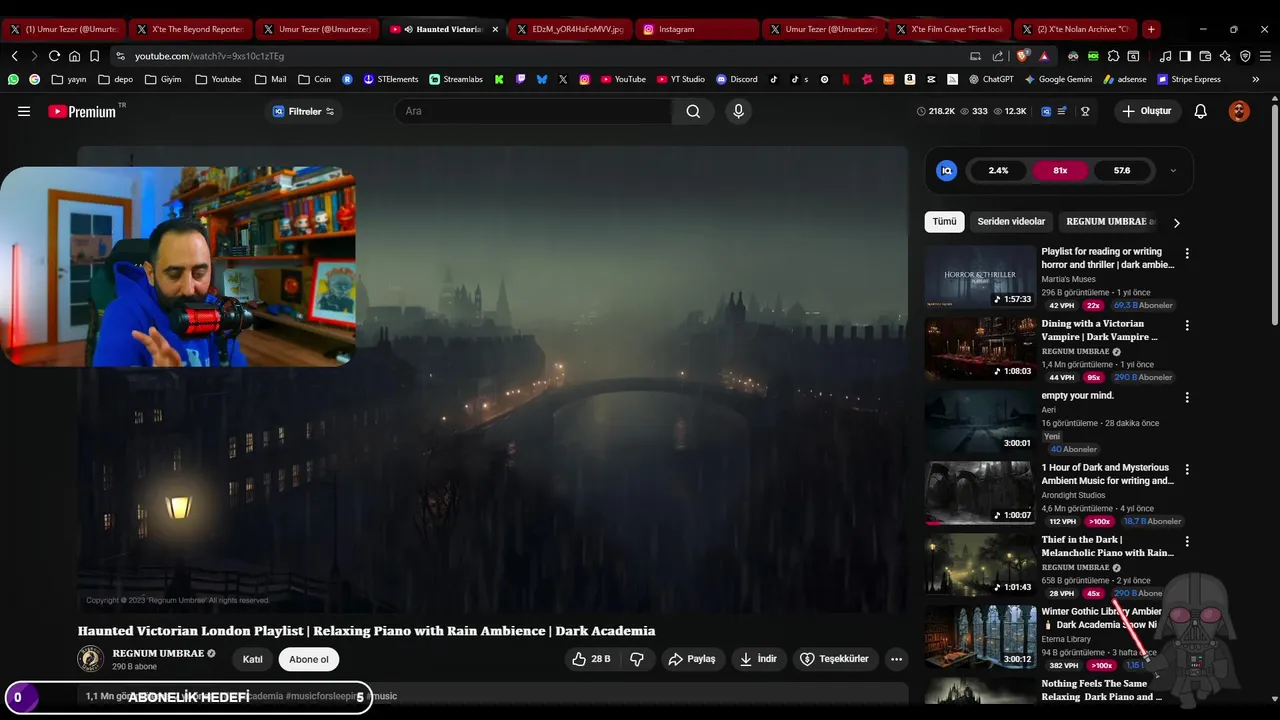This screenshot has height=720, width=1280.
Task: Click the Teşekkürler thanks button
Action: tap(835, 659)
